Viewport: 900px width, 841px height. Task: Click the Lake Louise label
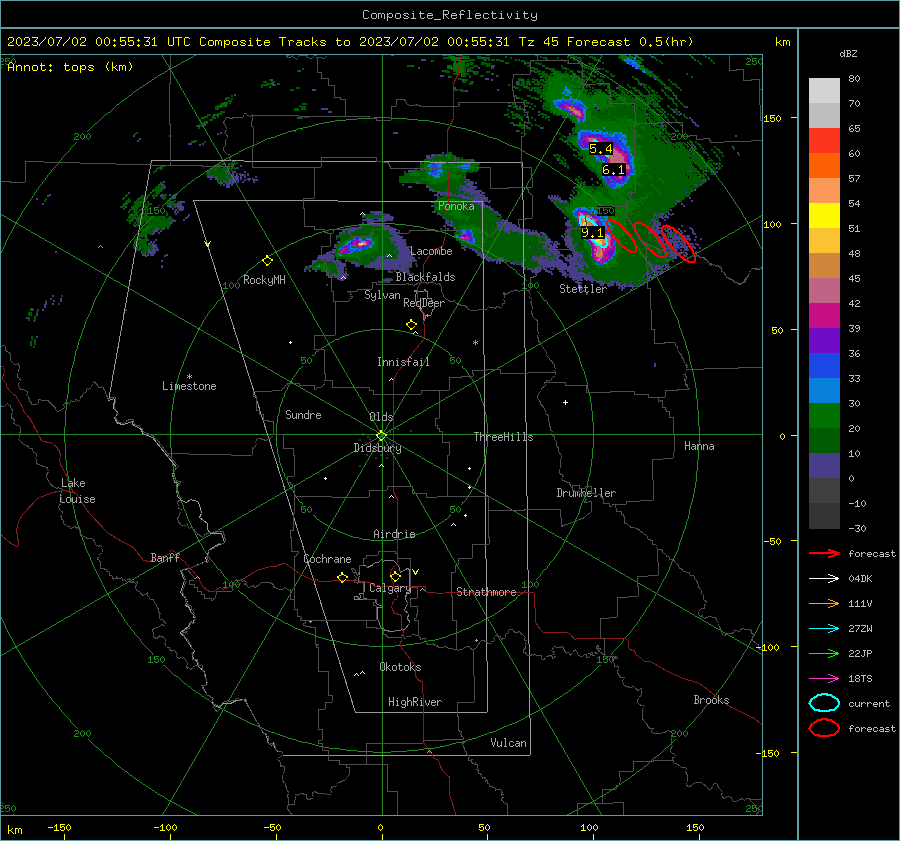point(77,491)
